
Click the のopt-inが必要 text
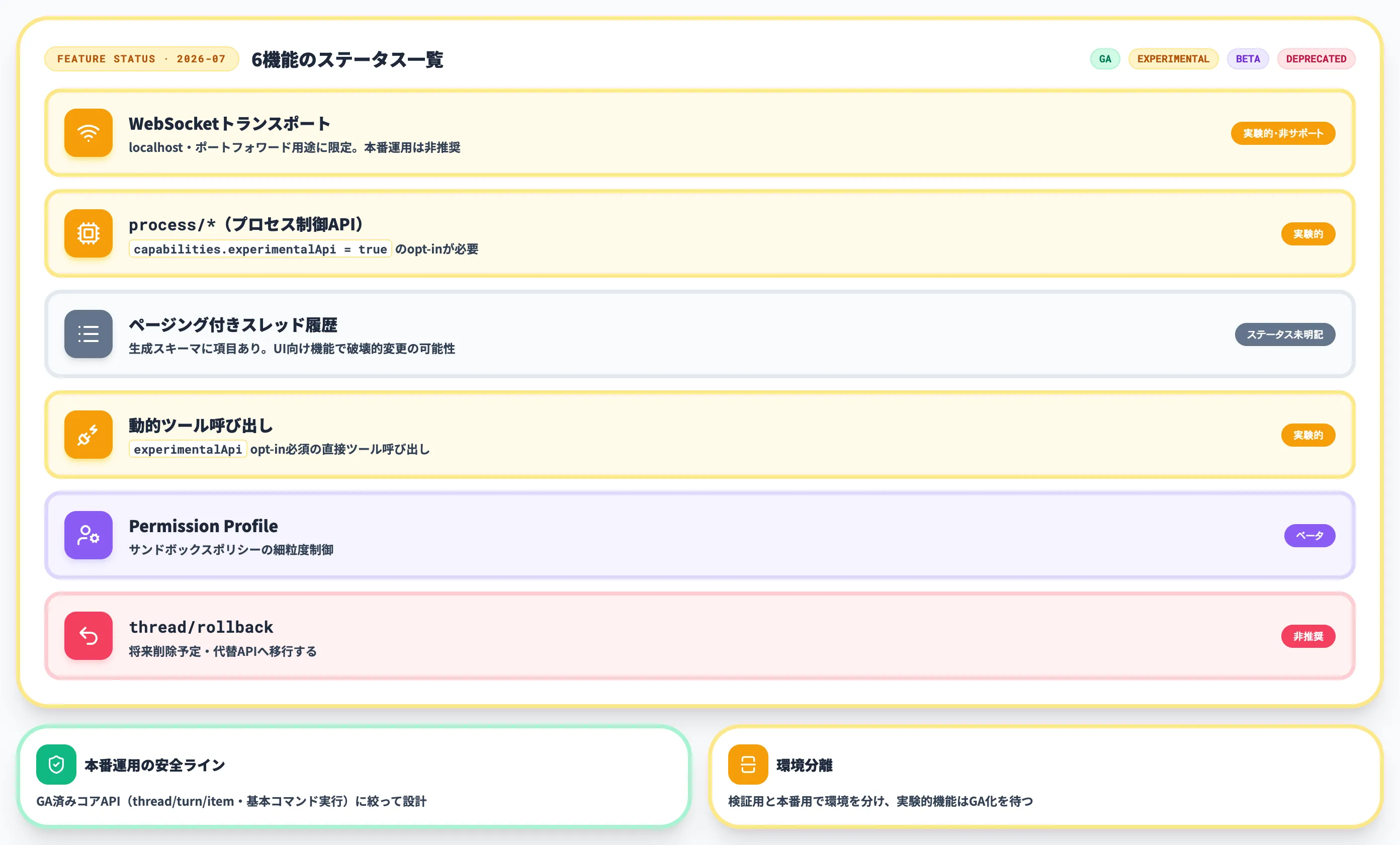[x=436, y=249]
